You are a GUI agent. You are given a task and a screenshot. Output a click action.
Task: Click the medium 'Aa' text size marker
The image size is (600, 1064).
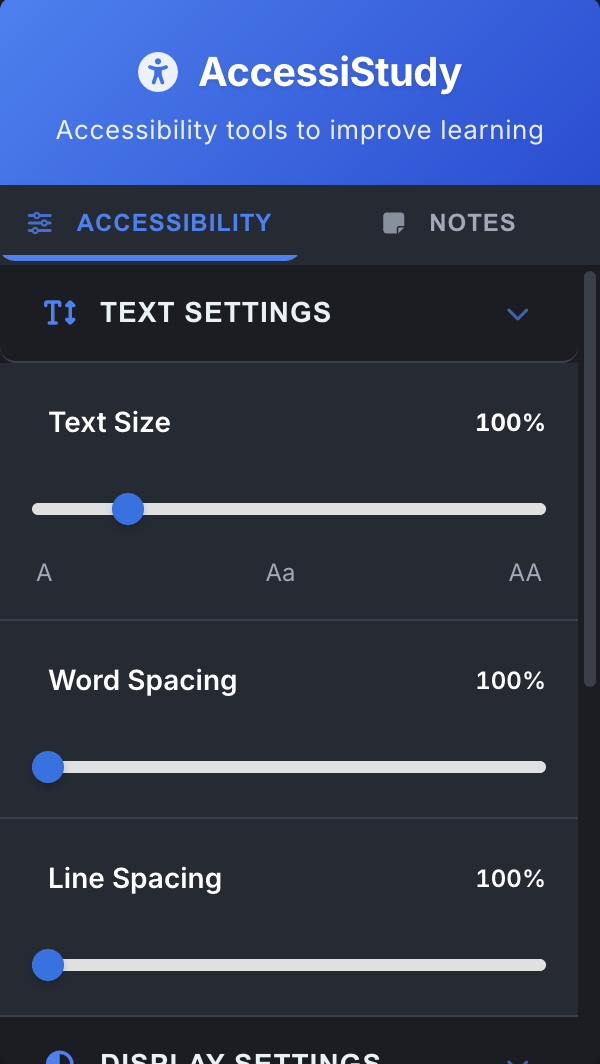(x=280, y=573)
